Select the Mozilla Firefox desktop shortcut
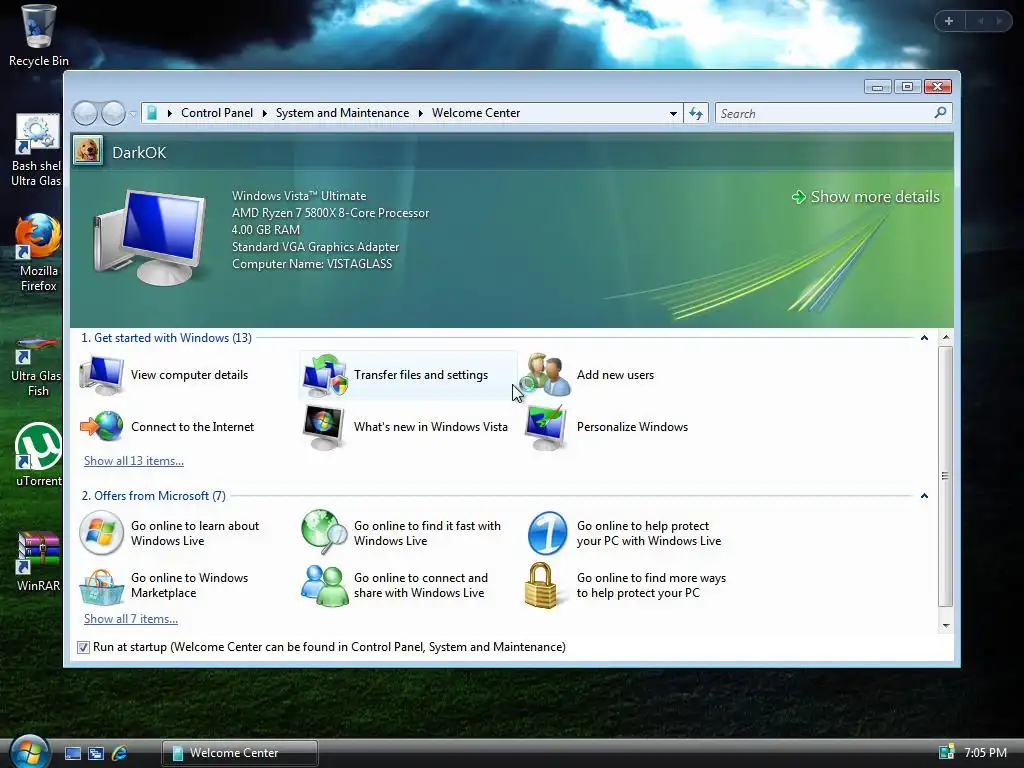This screenshot has height=768, width=1024. [38, 253]
